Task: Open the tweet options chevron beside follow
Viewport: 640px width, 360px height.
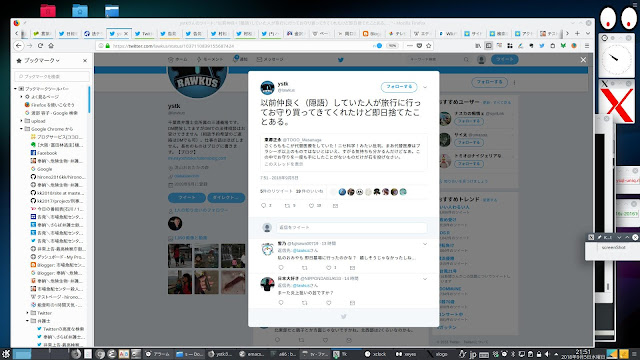Action: (x=425, y=87)
